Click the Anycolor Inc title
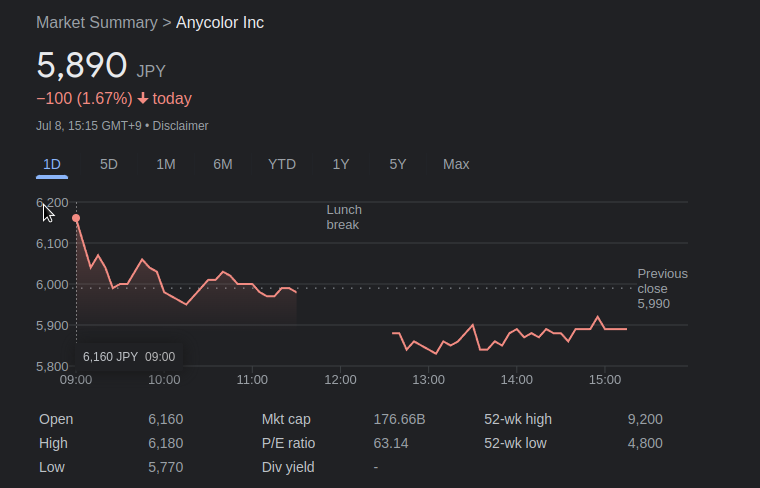 [x=220, y=23]
